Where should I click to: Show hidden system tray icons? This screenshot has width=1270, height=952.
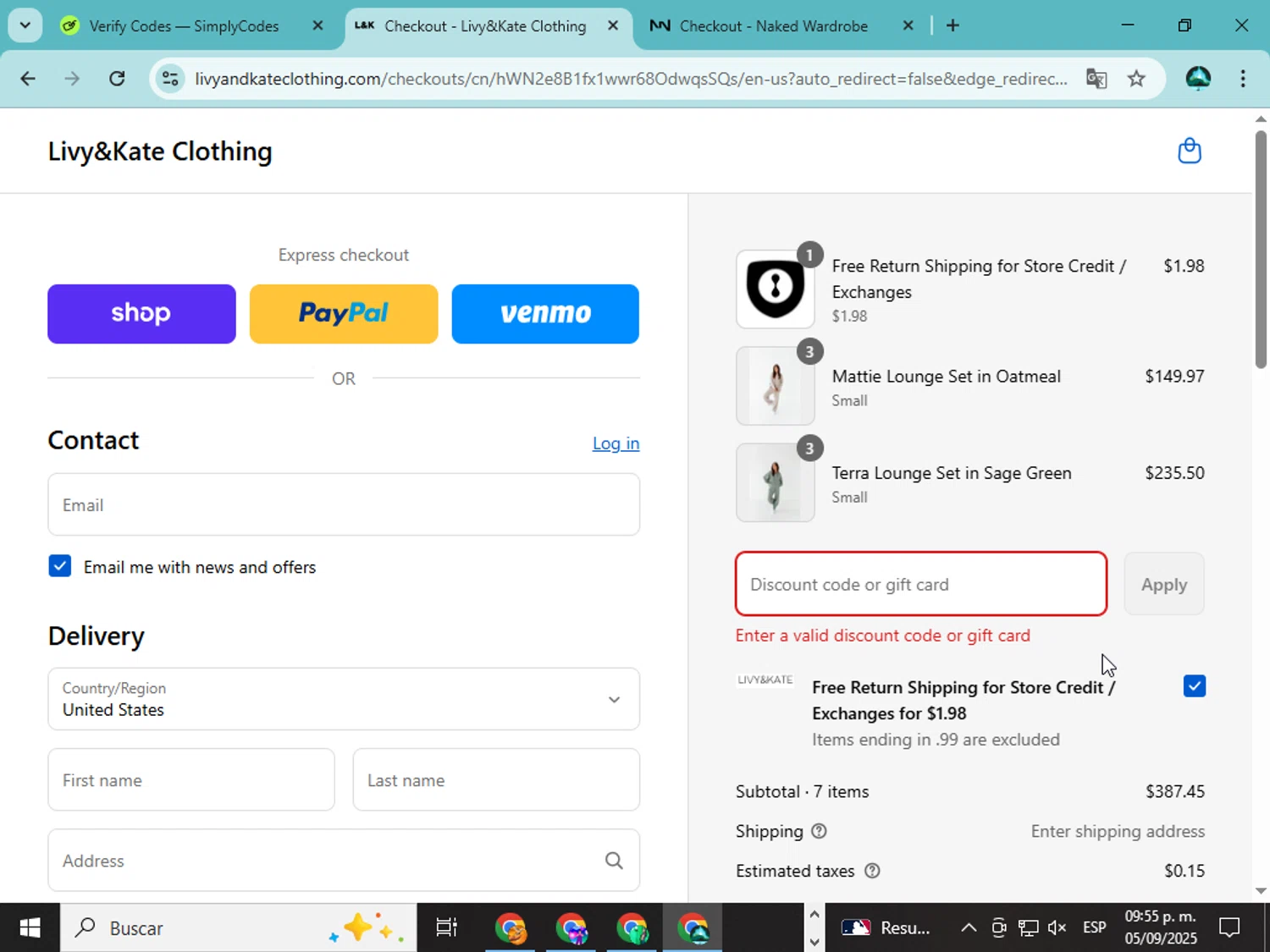pos(969,928)
